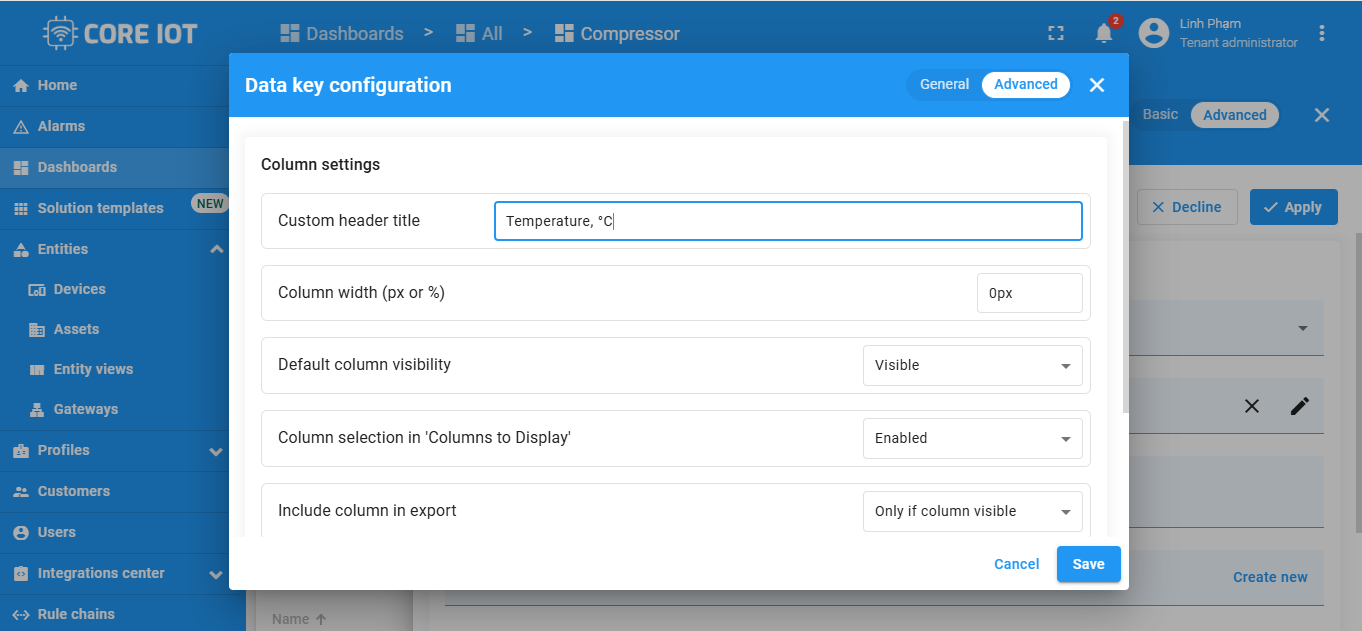Go to Dashboards breadcrumb
The width and height of the screenshot is (1362, 631).
coord(342,34)
